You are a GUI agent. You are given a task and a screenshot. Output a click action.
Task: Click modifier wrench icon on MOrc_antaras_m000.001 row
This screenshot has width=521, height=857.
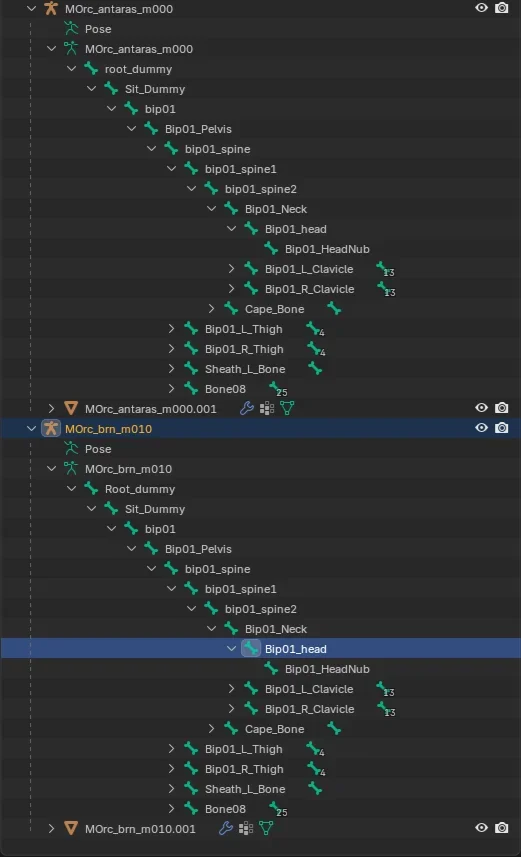247,408
